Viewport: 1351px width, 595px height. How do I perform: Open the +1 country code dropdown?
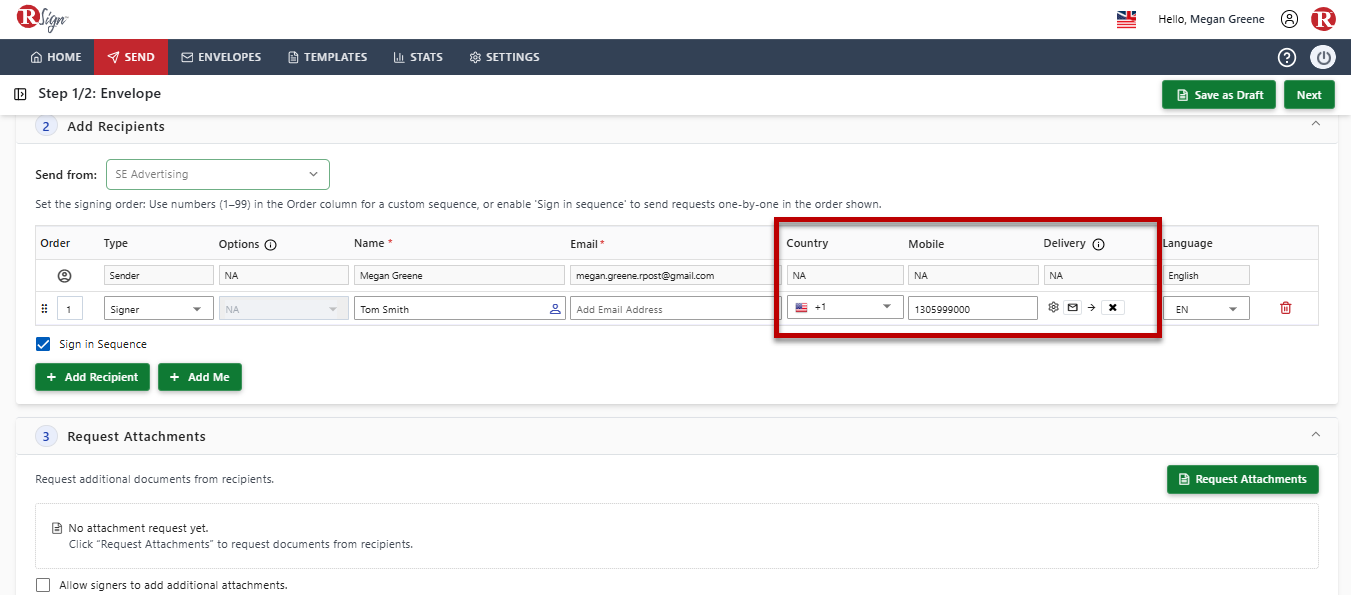coord(845,307)
